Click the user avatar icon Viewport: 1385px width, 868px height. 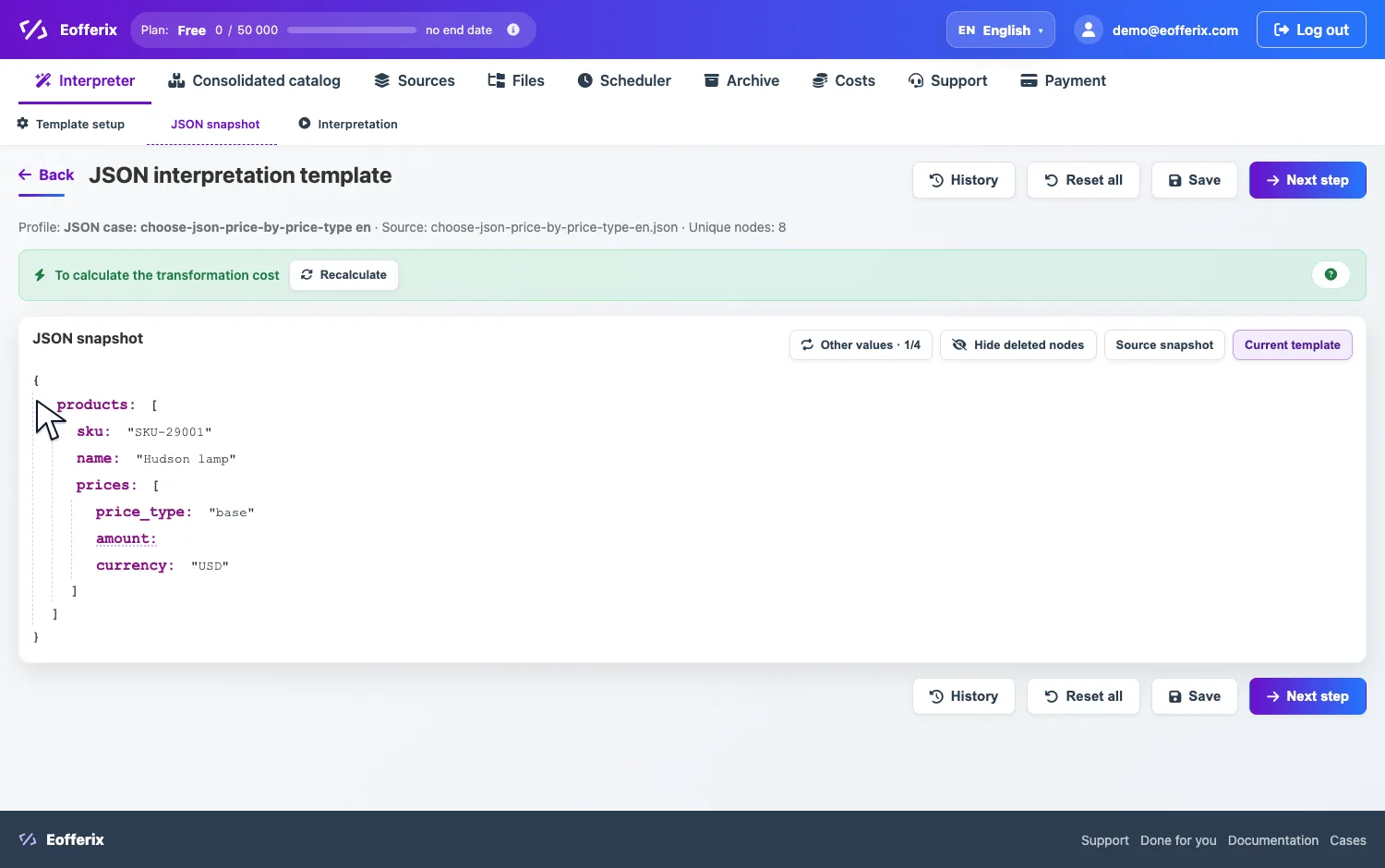[1089, 30]
